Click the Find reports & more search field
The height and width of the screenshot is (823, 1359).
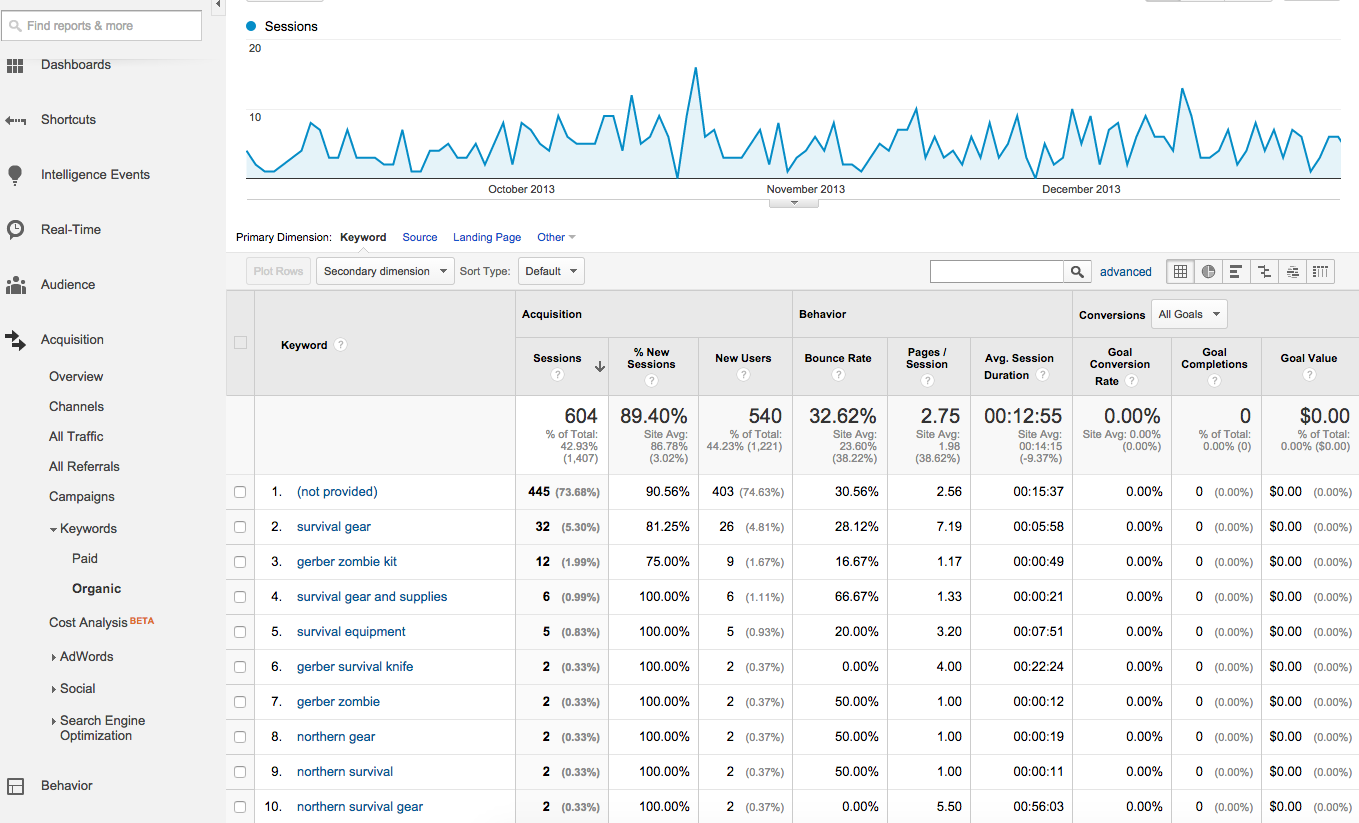tap(102, 26)
